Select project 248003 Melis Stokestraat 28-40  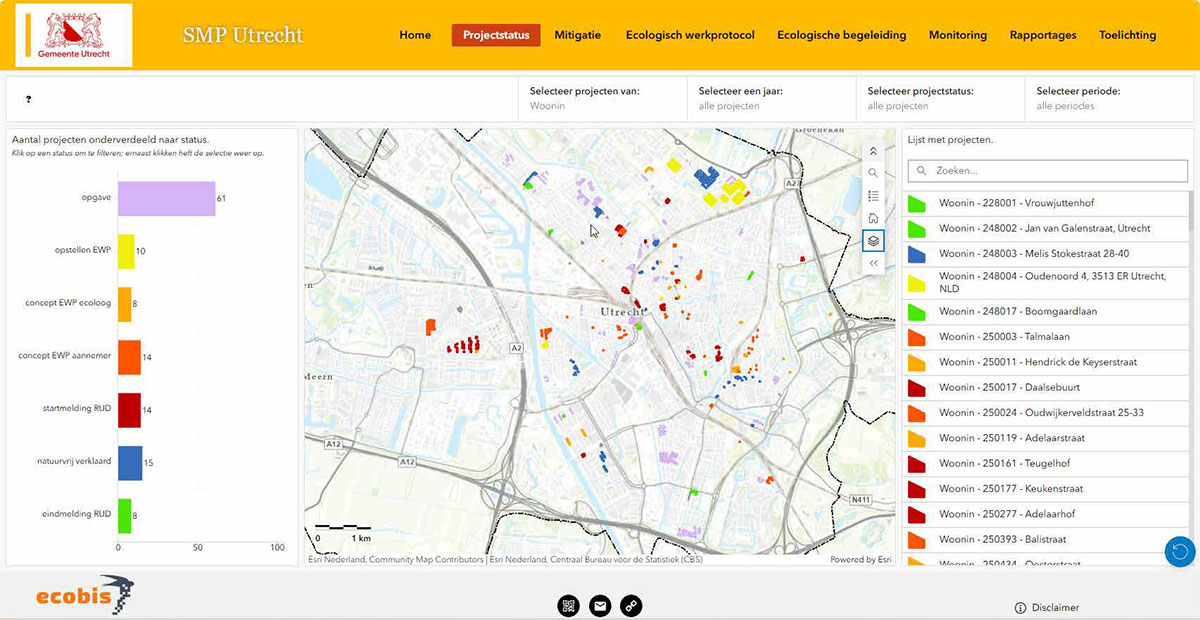tap(1046, 254)
